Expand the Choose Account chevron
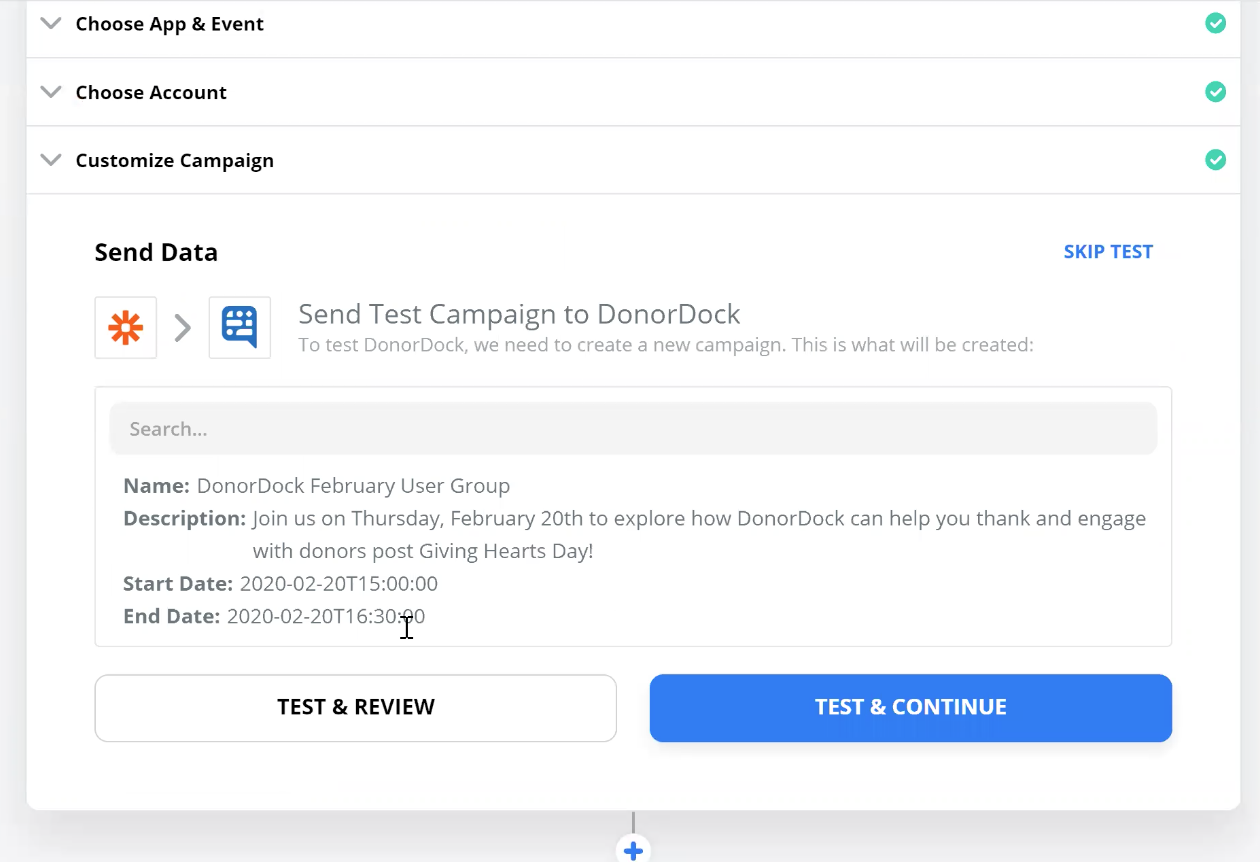 pyautogui.click(x=50, y=91)
